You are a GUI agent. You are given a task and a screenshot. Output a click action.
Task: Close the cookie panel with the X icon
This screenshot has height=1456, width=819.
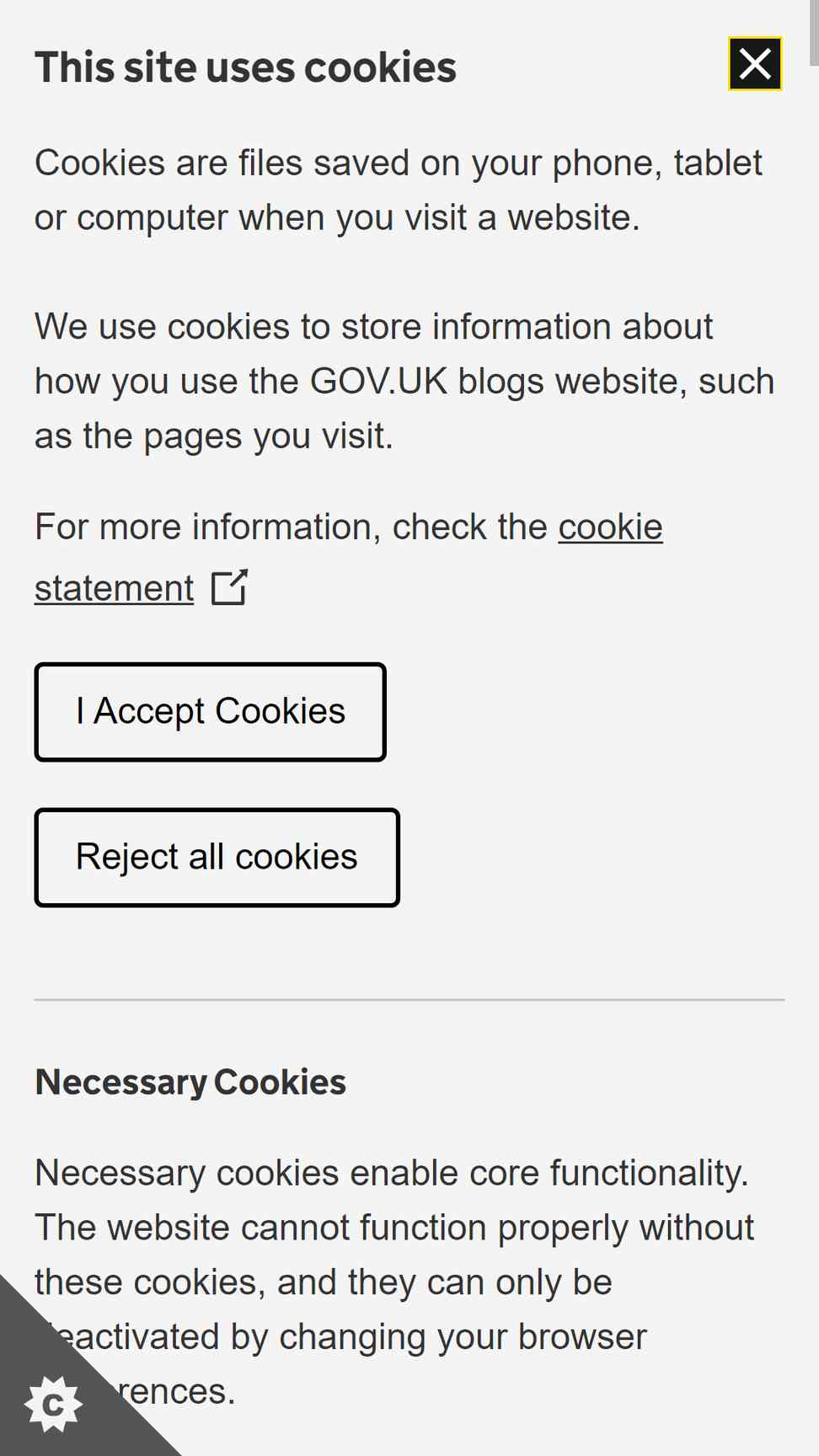point(755,64)
